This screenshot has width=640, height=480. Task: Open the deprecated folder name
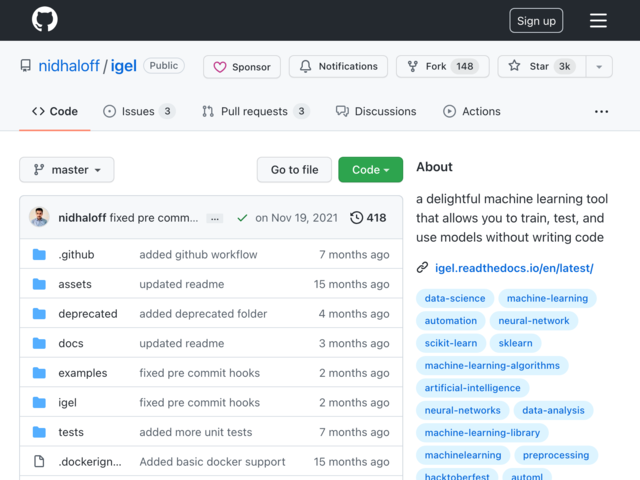(x=88, y=313)
